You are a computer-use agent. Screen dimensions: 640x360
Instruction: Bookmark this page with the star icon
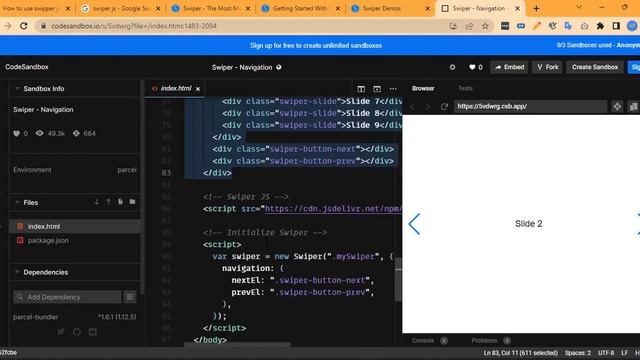coord(485,26)
